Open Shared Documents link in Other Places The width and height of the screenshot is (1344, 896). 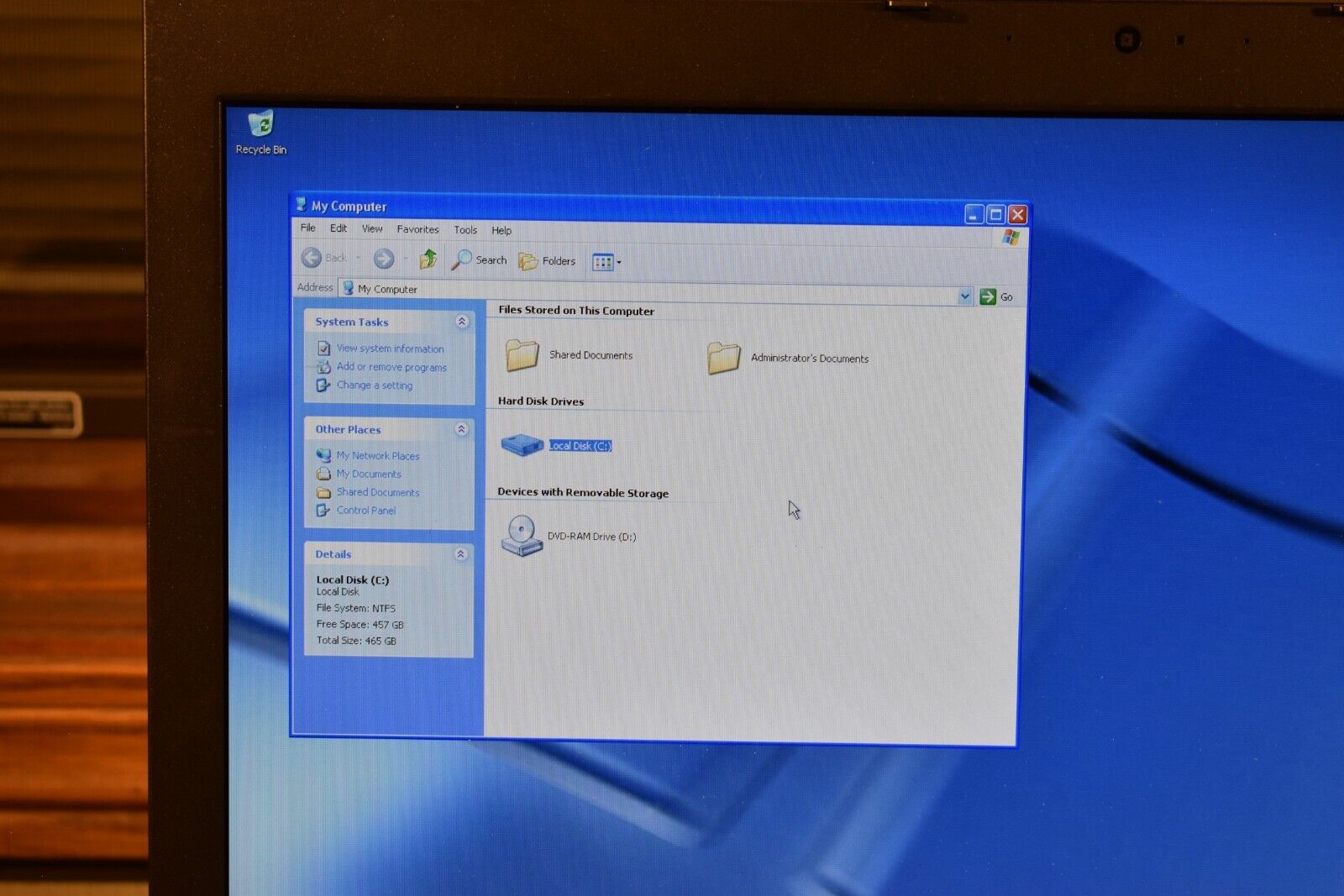[378, 493]
